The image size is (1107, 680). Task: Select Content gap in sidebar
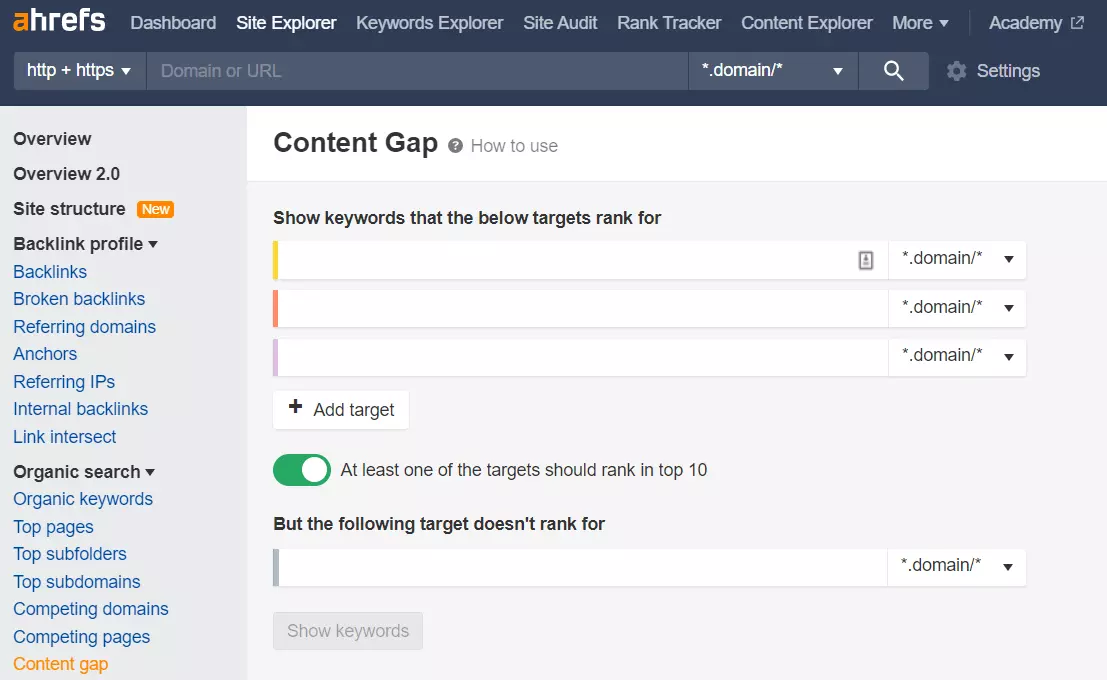[61, 664]
